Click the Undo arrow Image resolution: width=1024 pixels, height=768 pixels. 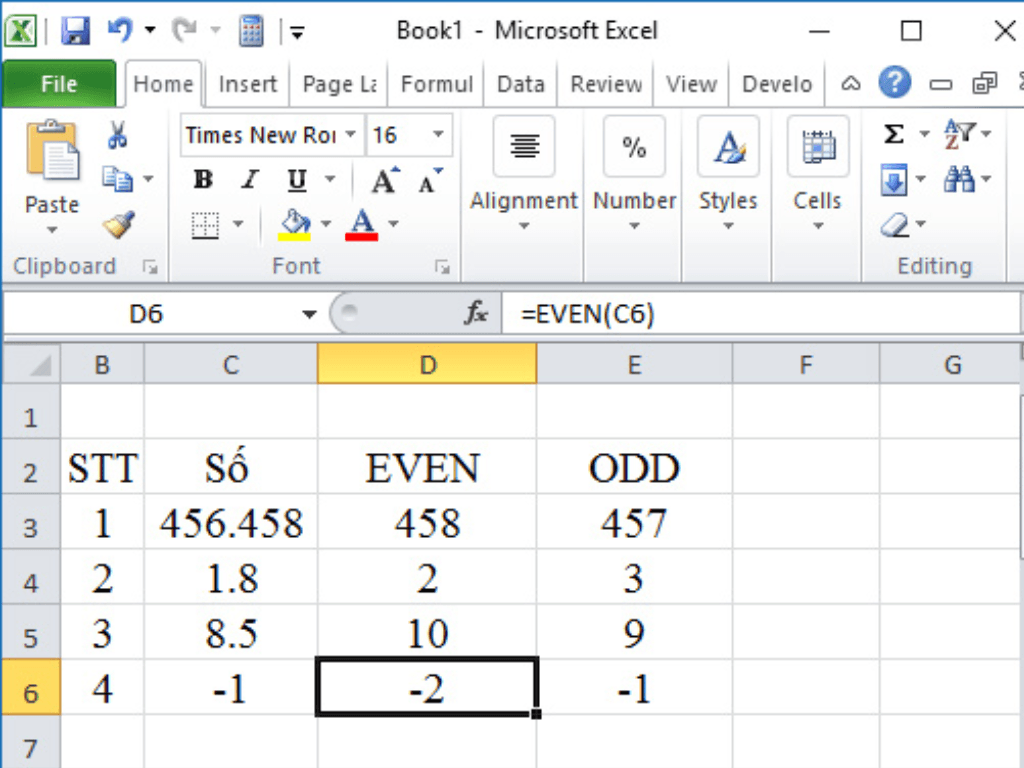(x=119, y=29)
